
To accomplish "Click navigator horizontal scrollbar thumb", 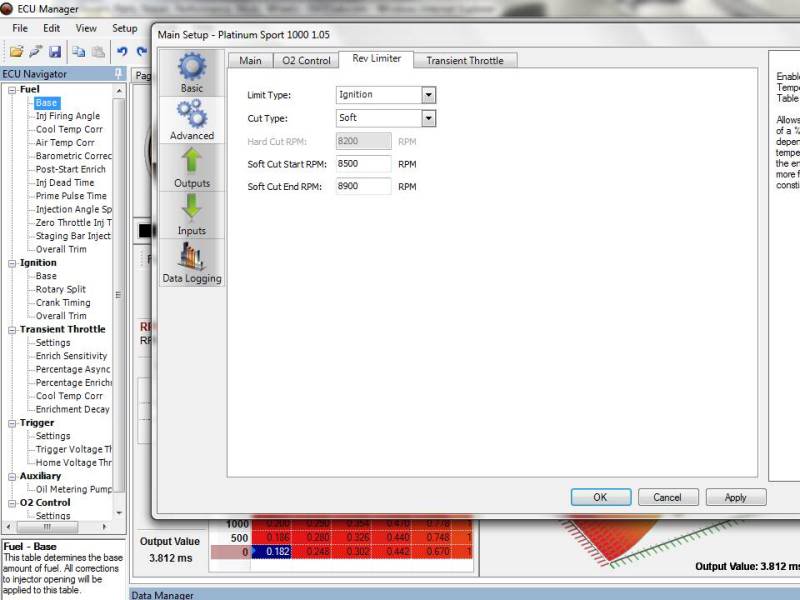I will pyautogui.click(x=47, y=527).
